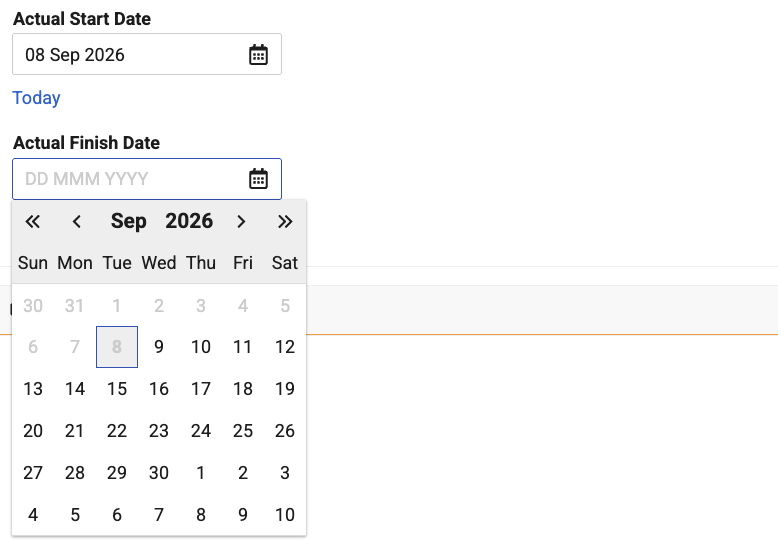Click the Actual Finish Date calendar icon
The width and height of the screenshot is (778, 552).
click(258, 179)
